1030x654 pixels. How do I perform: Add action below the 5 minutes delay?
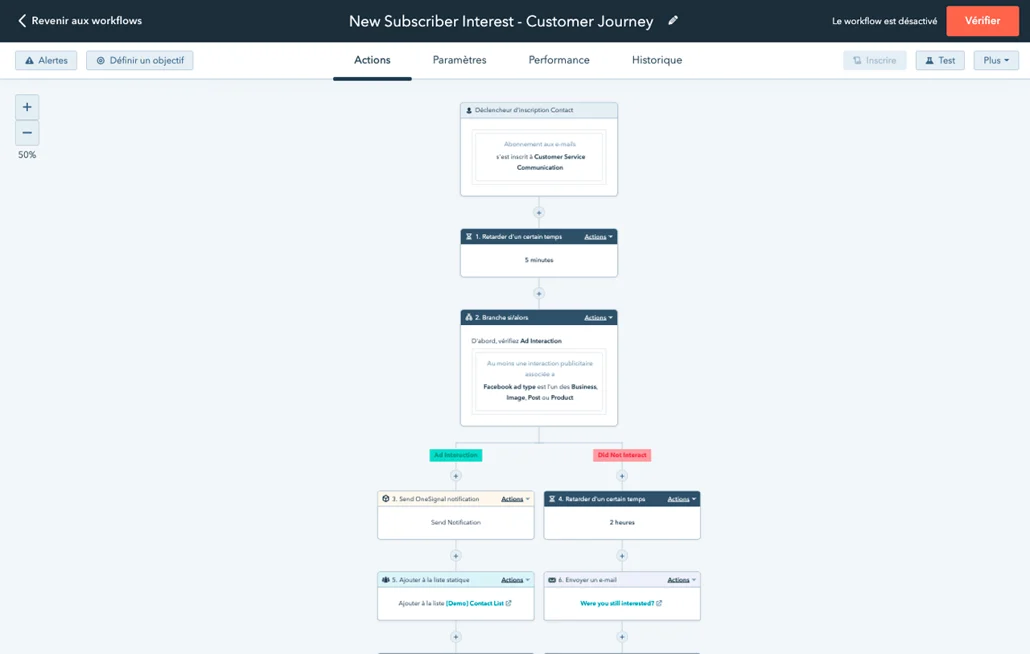tap(539, 294)
